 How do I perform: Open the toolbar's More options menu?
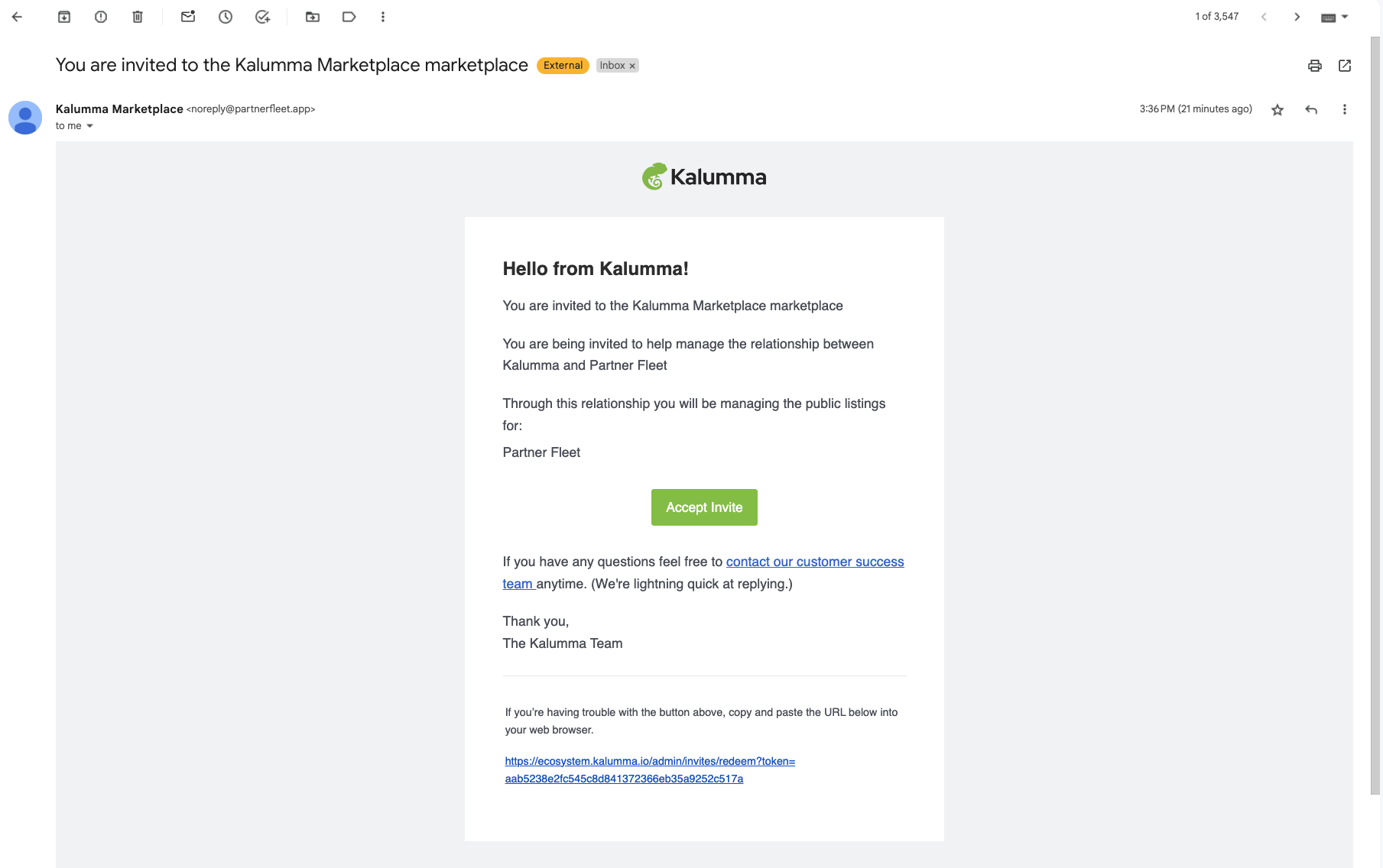click(x=383, y=17)
